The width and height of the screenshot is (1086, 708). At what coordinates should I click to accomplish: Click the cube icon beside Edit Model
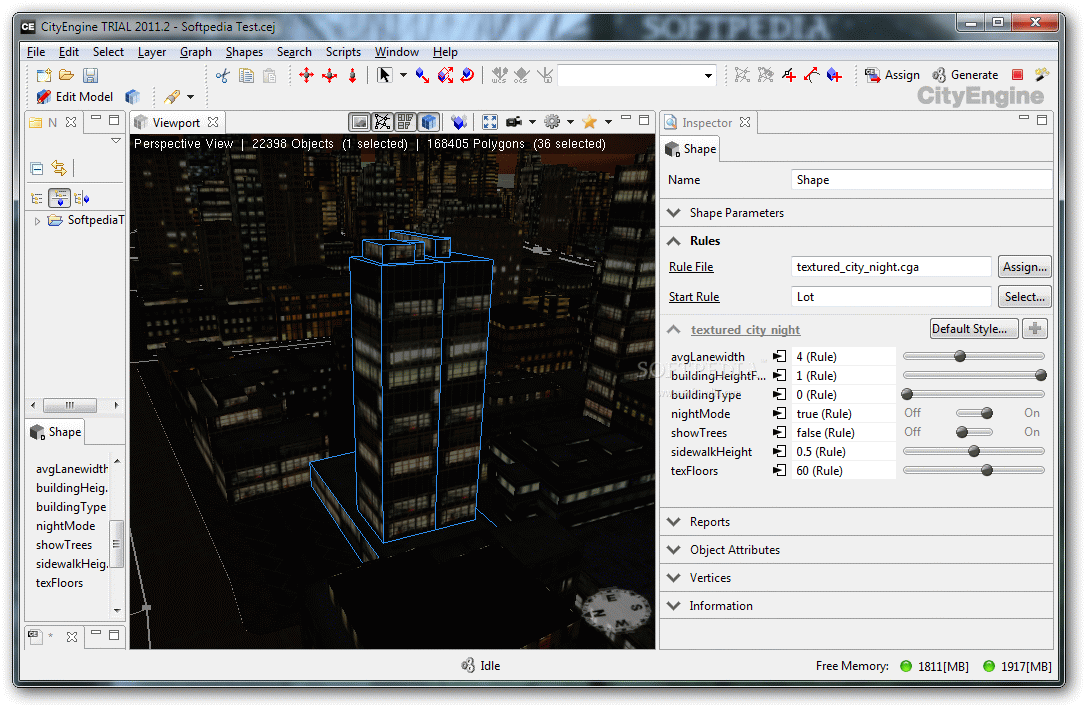click(x=132, y=97)
